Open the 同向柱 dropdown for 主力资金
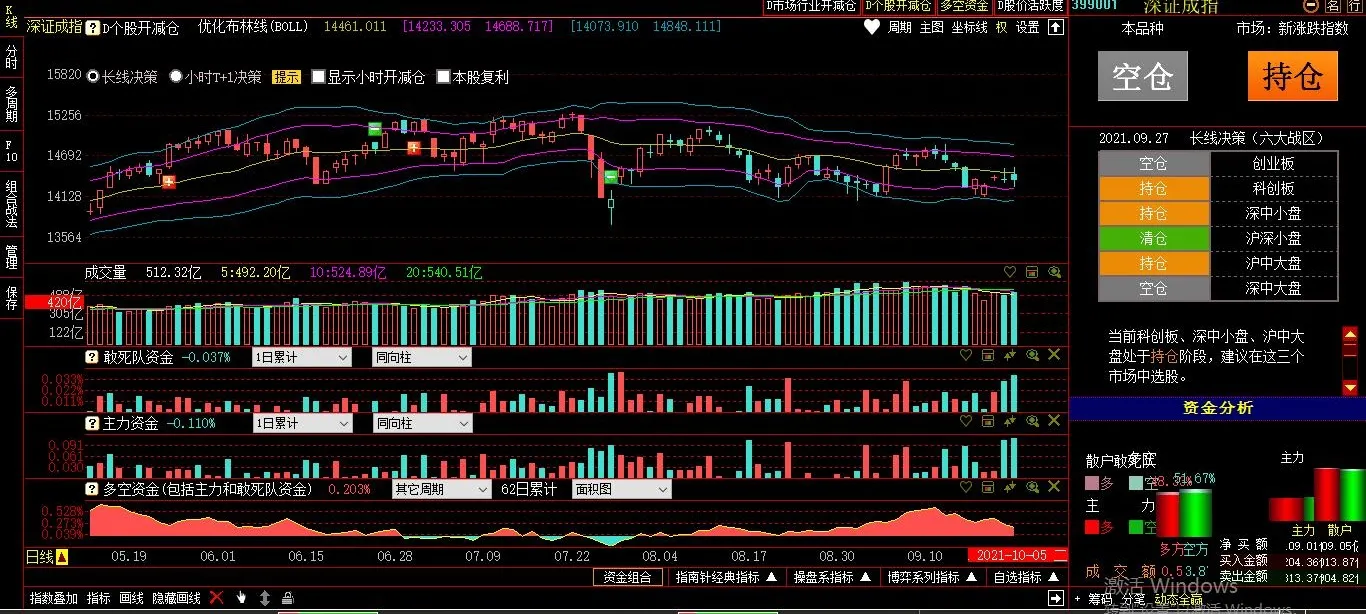Image resolution: width=1366 pixels, height=614 pixels. pyautogui.click(x=421, y=423)
